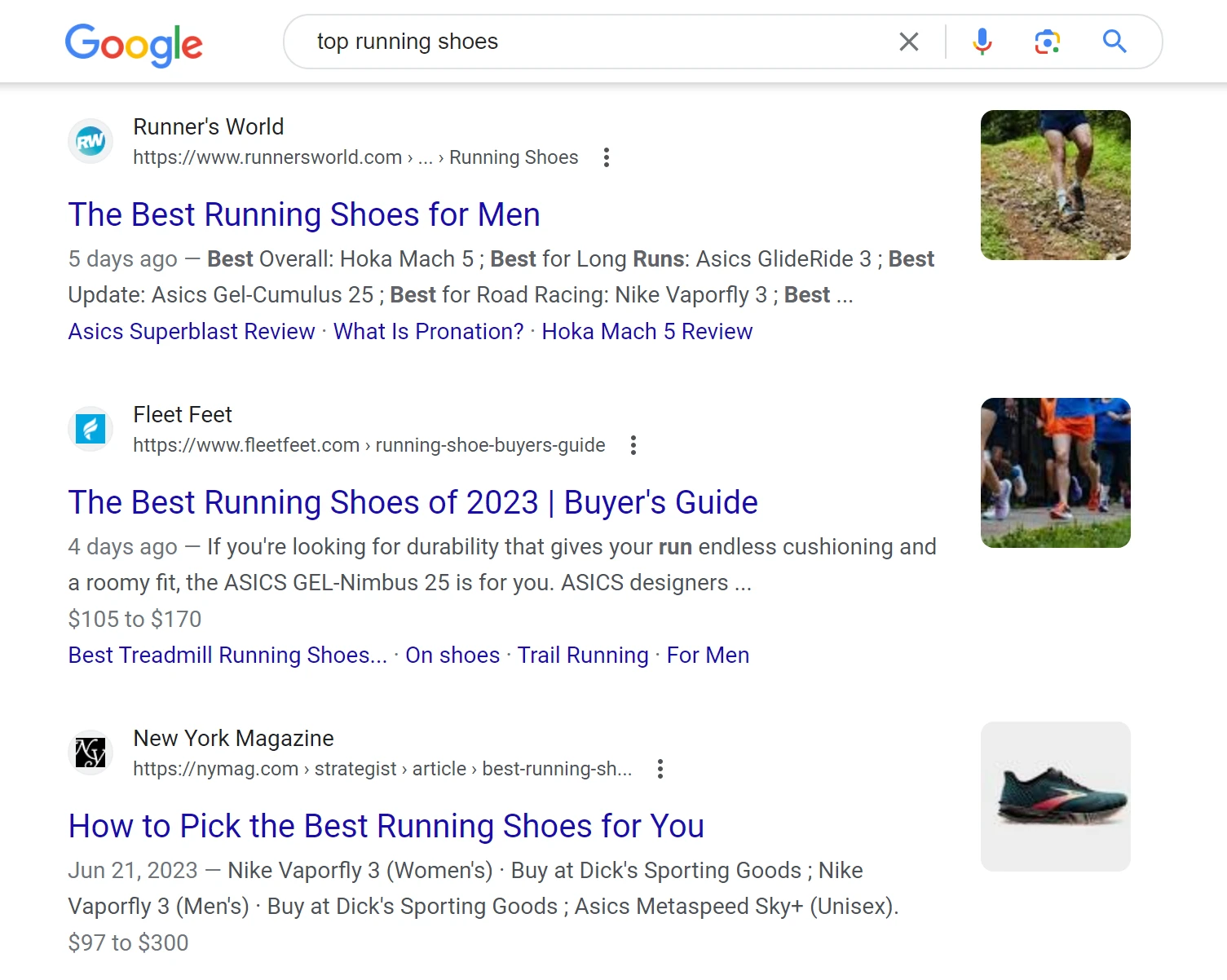The image size is (1227, 980).
Task: Open three-dot menu for New York Magazine result
Action: click(660, 769)
